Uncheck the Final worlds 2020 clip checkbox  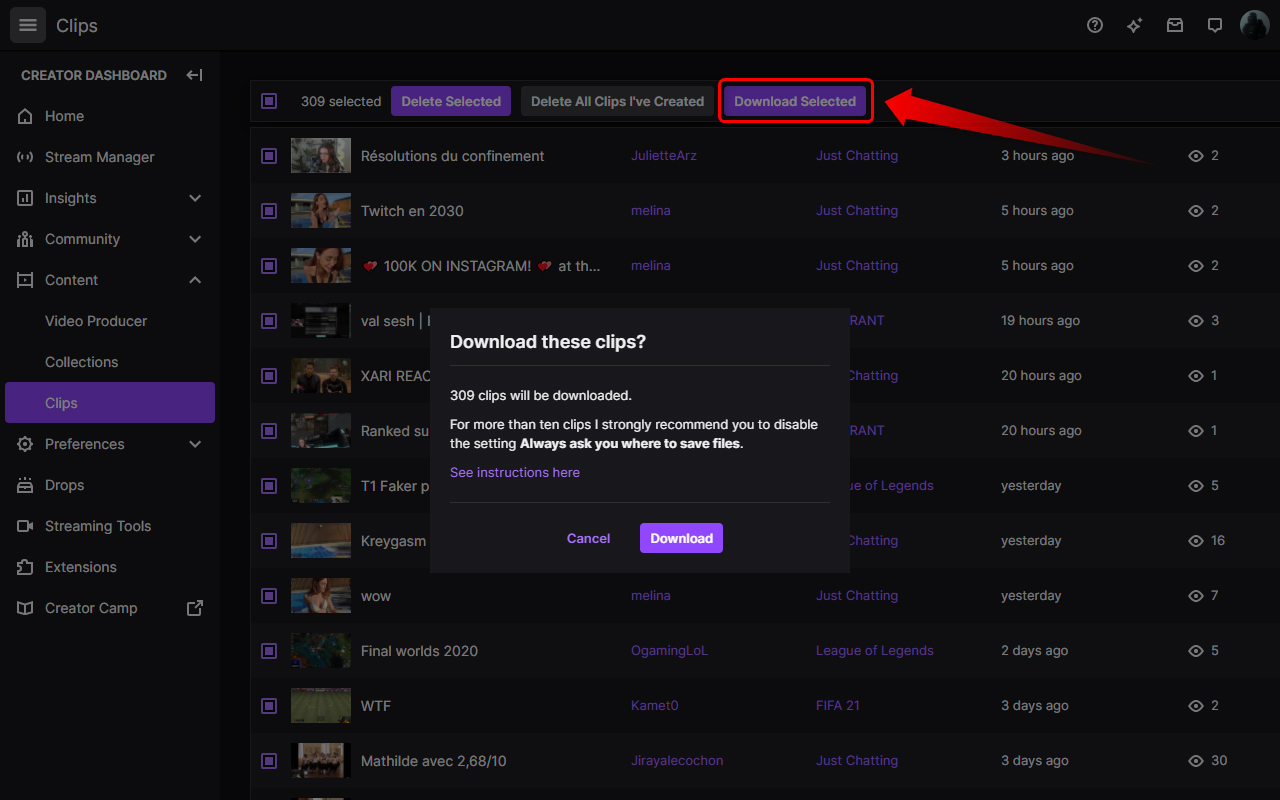click(269, 651)
